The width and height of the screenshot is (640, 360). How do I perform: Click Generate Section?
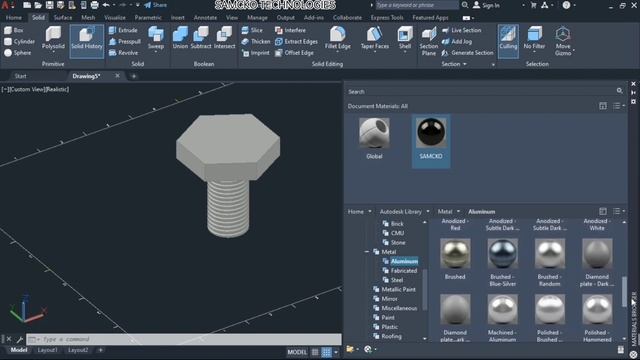(468, 53)
